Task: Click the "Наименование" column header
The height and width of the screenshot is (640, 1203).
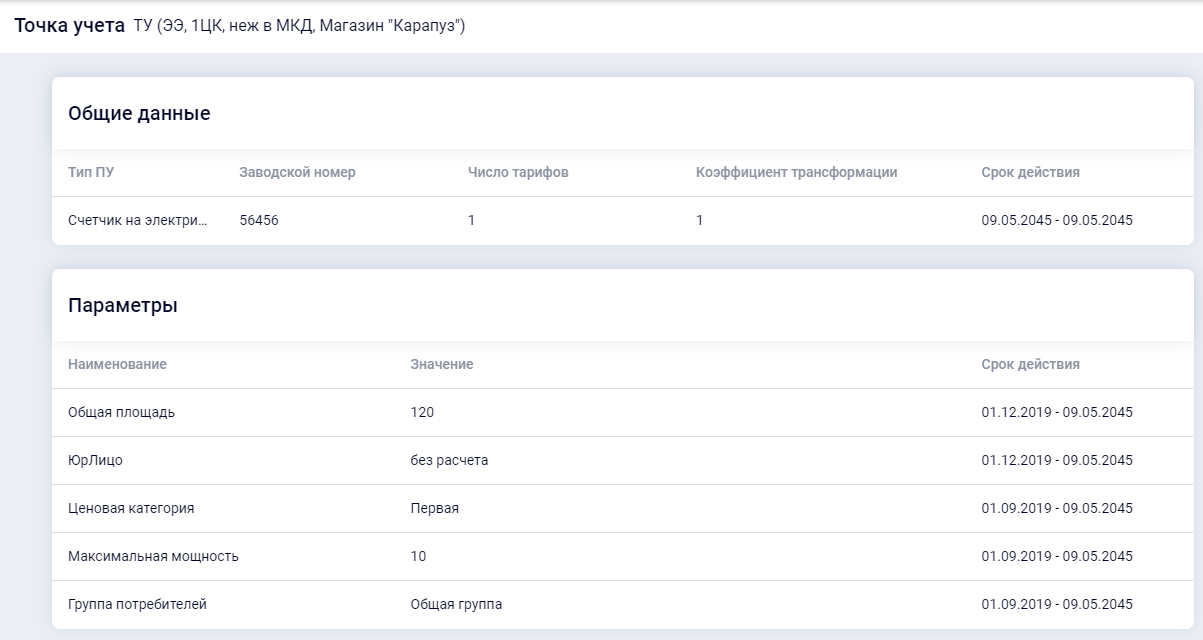Action: tap(117, 364)
